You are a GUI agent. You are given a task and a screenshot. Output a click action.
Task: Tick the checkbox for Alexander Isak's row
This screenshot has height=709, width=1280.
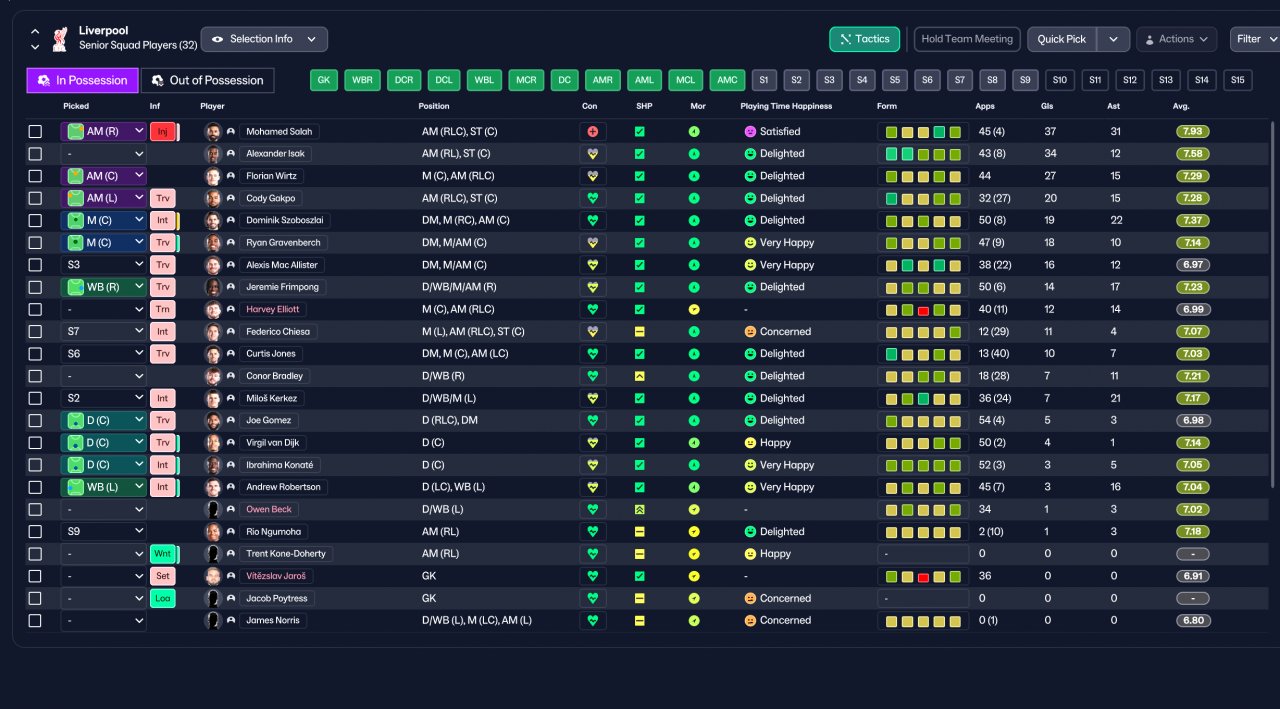36,154
